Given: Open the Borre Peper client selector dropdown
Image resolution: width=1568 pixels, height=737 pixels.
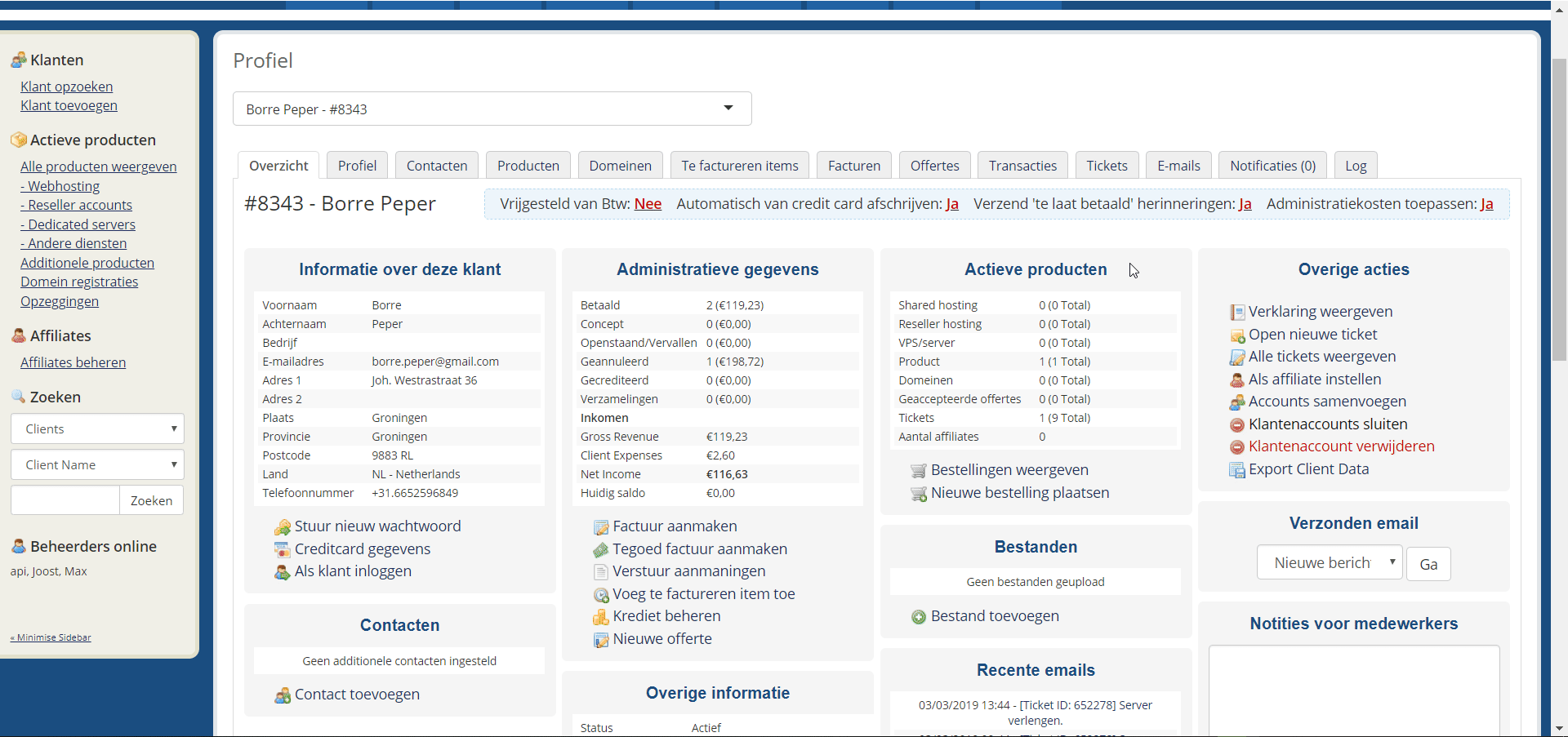Looking at the screenshot, I should click(492, 109).
